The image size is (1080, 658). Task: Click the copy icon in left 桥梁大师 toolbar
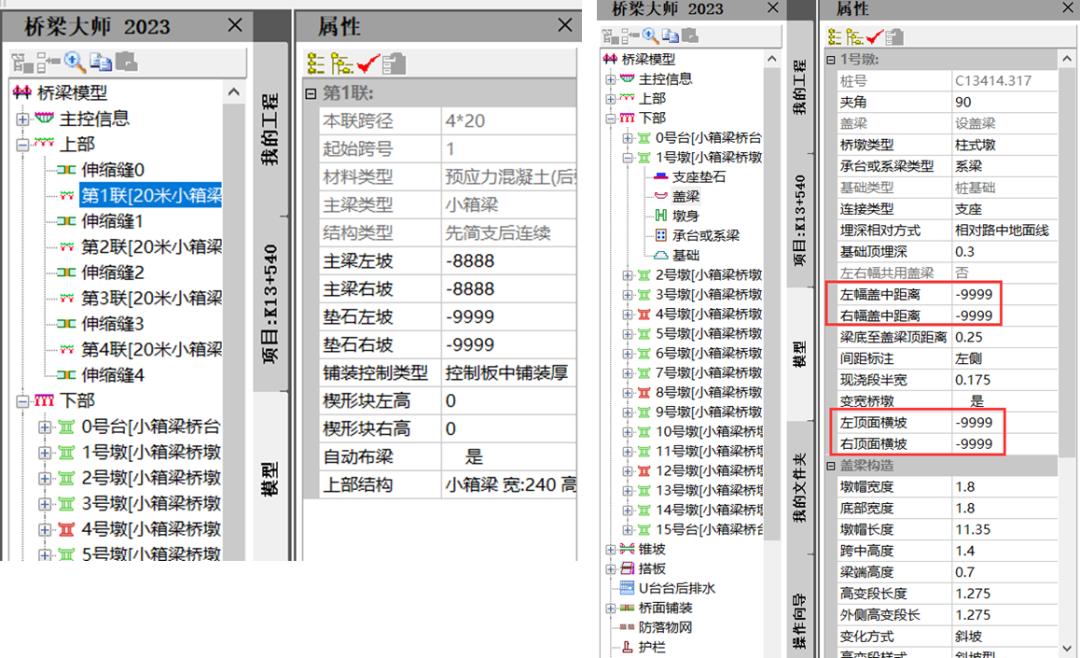tap(100, 62)
